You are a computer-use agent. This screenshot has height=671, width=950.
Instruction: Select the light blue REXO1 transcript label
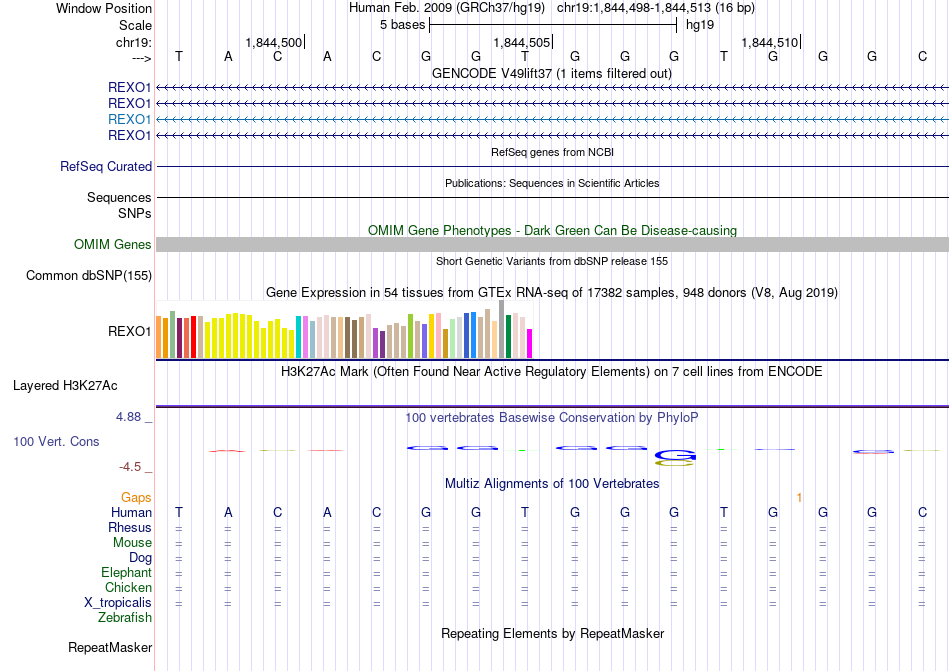(x=129, y=119)
